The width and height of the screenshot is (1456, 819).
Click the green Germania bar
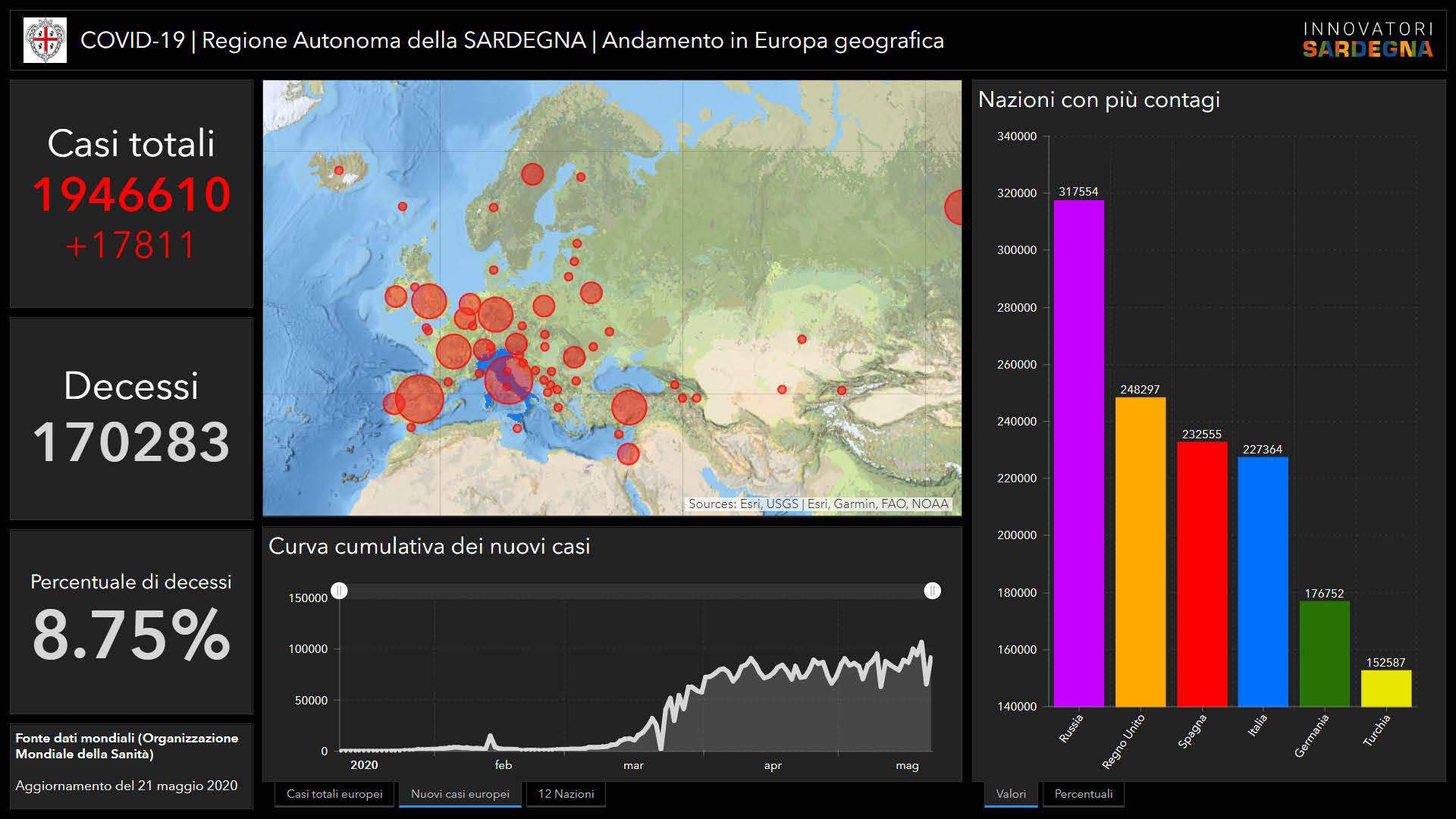pyautogui.click(x=1324, y=654)
